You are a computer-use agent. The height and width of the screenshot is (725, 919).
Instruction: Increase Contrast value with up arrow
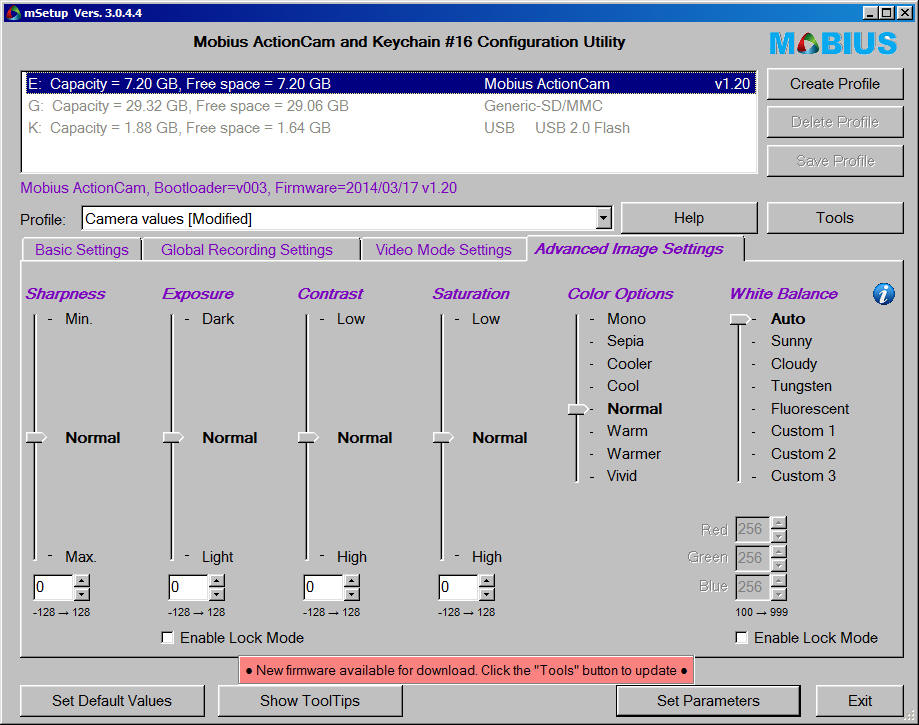[352, 581]
